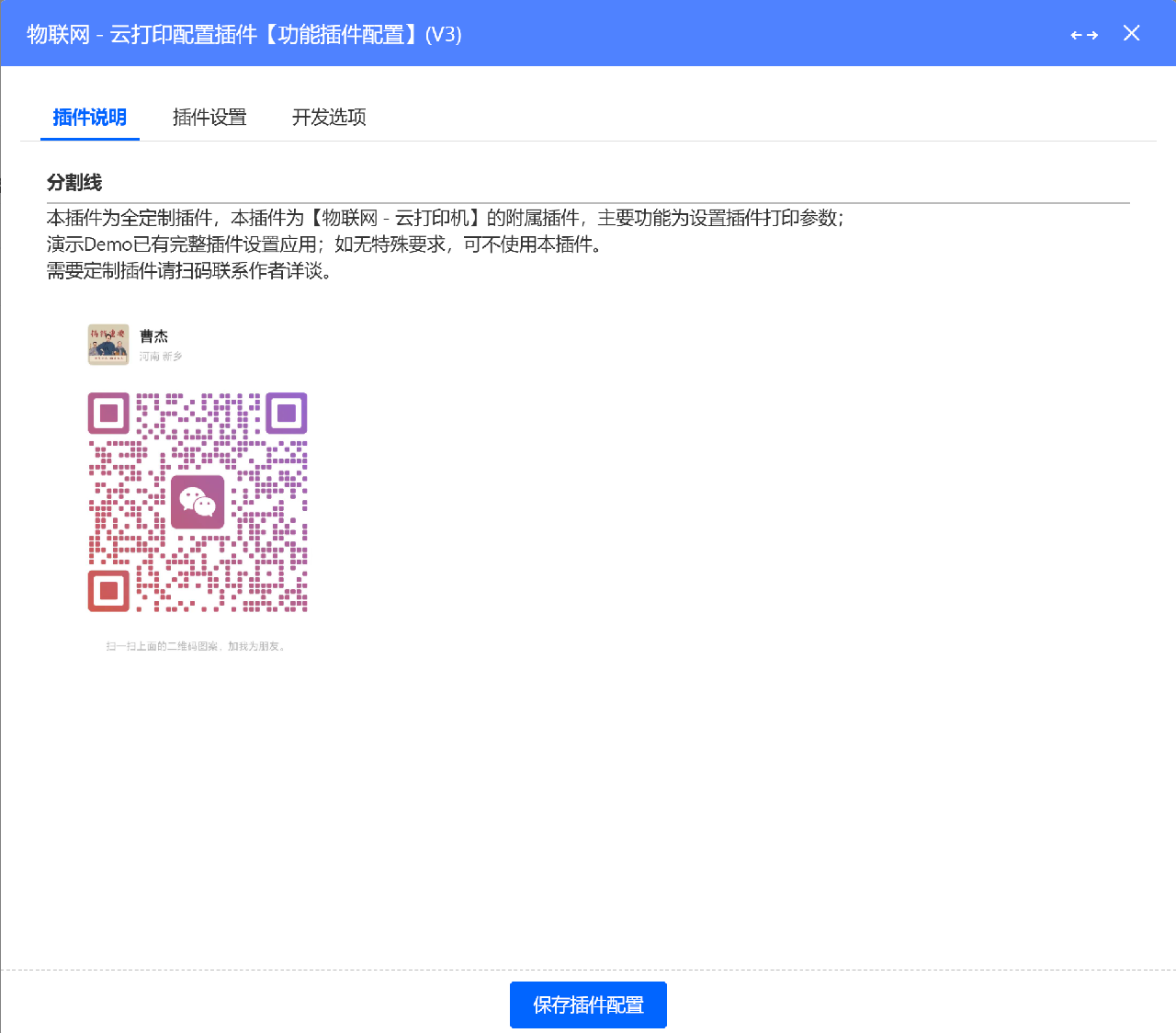The width and height of the screenshot is (1176, 1033).
Task: Click the horizontal divider under 分割线
Action: [x=588, y=202]
